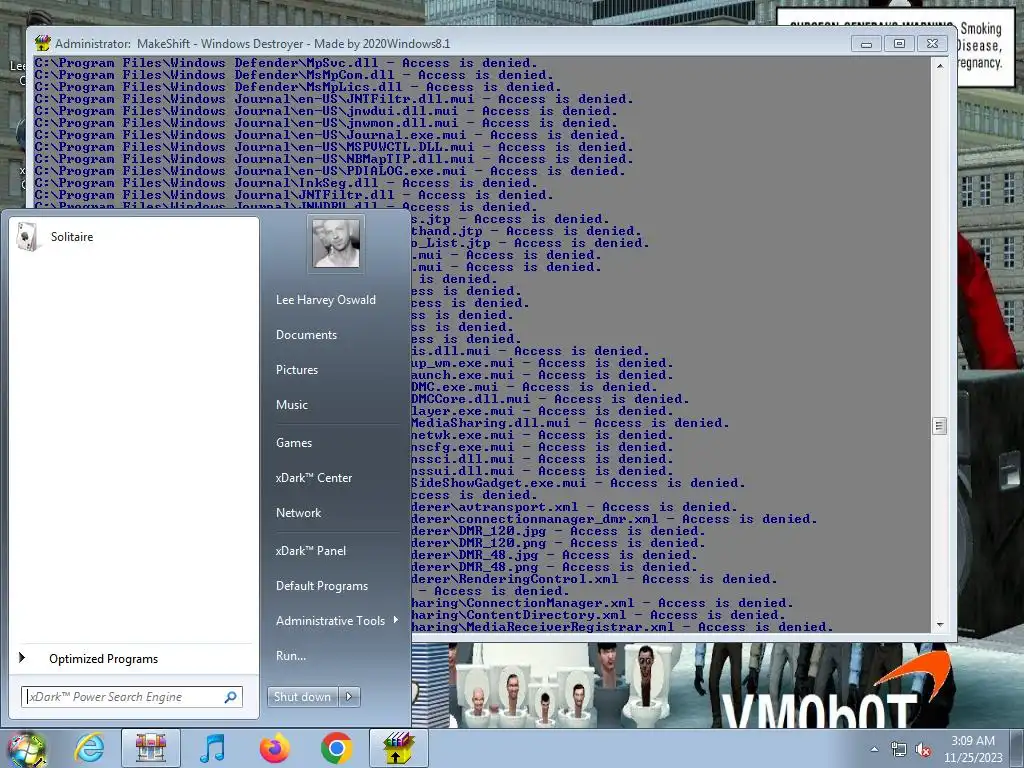Image resolution: width=1024 pixels, height=768 pixels.
Task: Click the Start orb button
Action: pos(26,748)
